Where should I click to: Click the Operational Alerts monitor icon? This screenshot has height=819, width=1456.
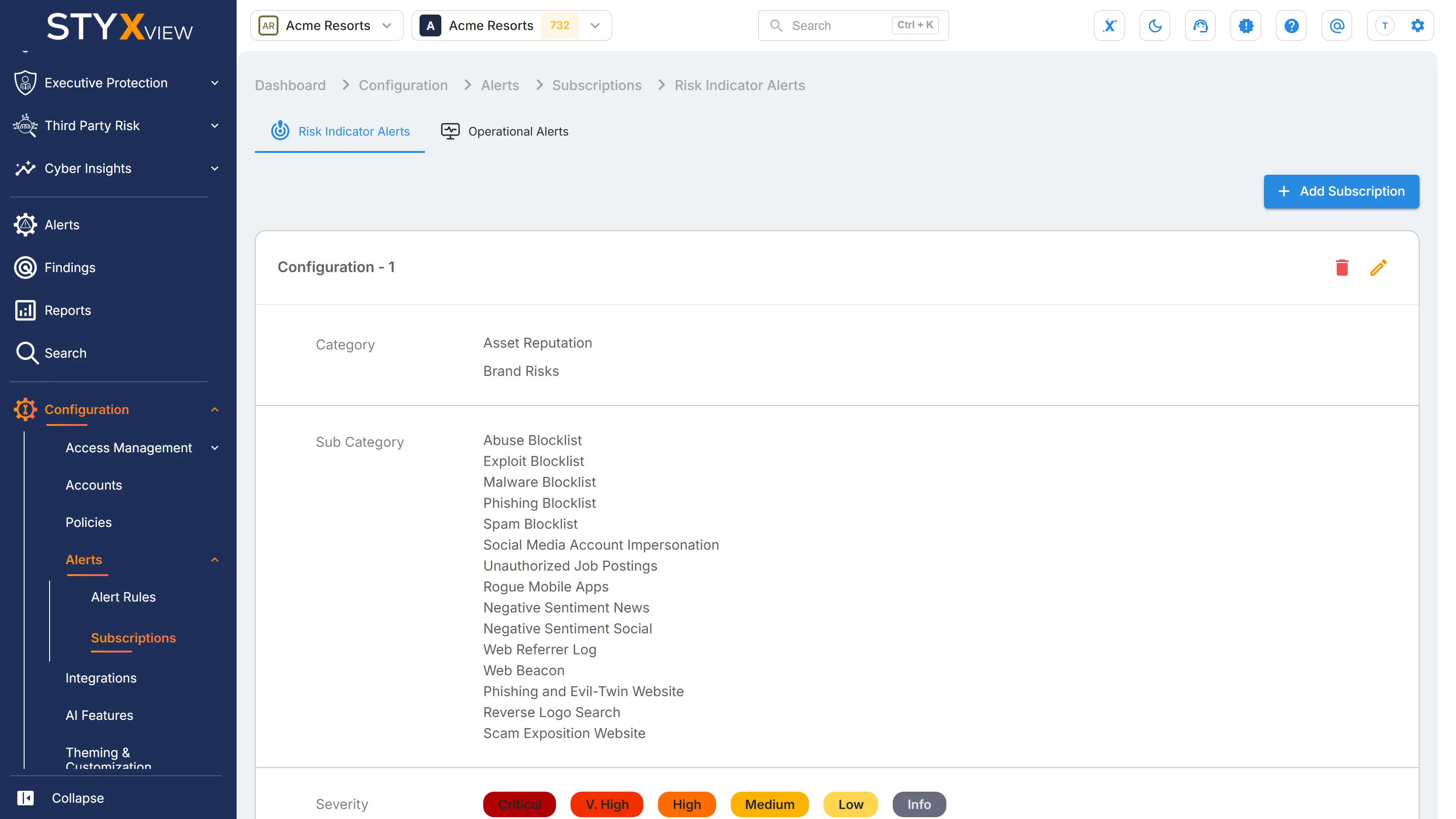450,131
